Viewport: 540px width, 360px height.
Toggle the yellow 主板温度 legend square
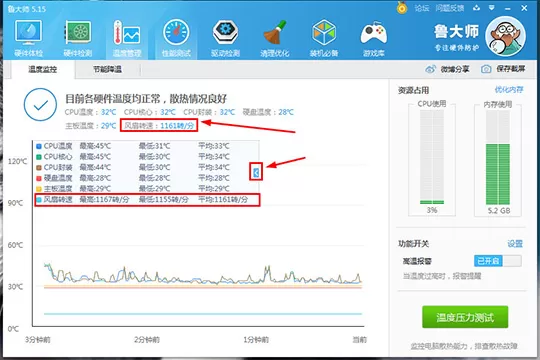pyautogui.click(x=39, y=189)
